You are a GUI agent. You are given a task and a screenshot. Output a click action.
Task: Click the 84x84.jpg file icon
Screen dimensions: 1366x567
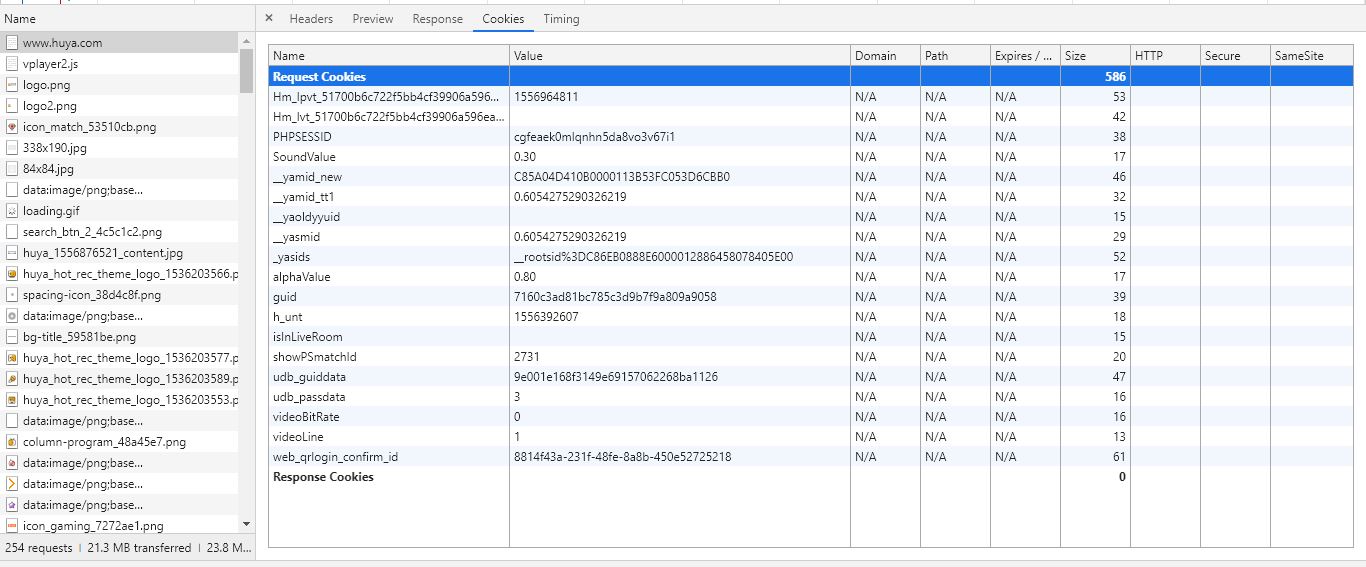12,169
